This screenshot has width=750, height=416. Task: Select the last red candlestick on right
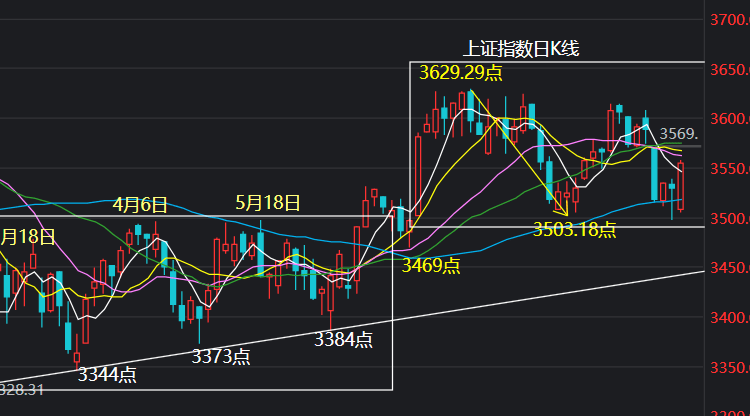coord(681,186)
